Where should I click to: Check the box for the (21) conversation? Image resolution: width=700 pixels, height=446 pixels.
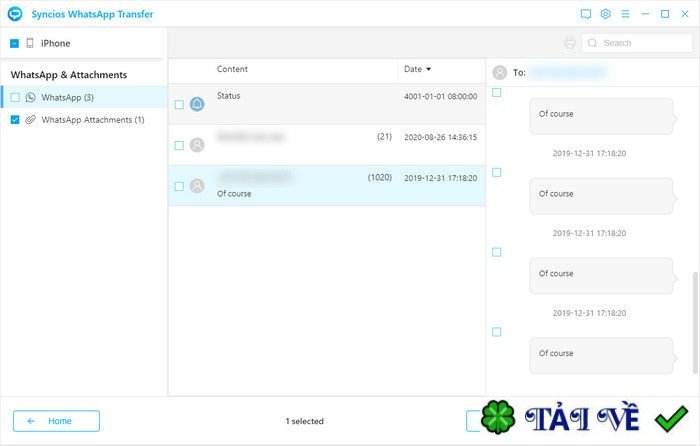coord(179,146)
